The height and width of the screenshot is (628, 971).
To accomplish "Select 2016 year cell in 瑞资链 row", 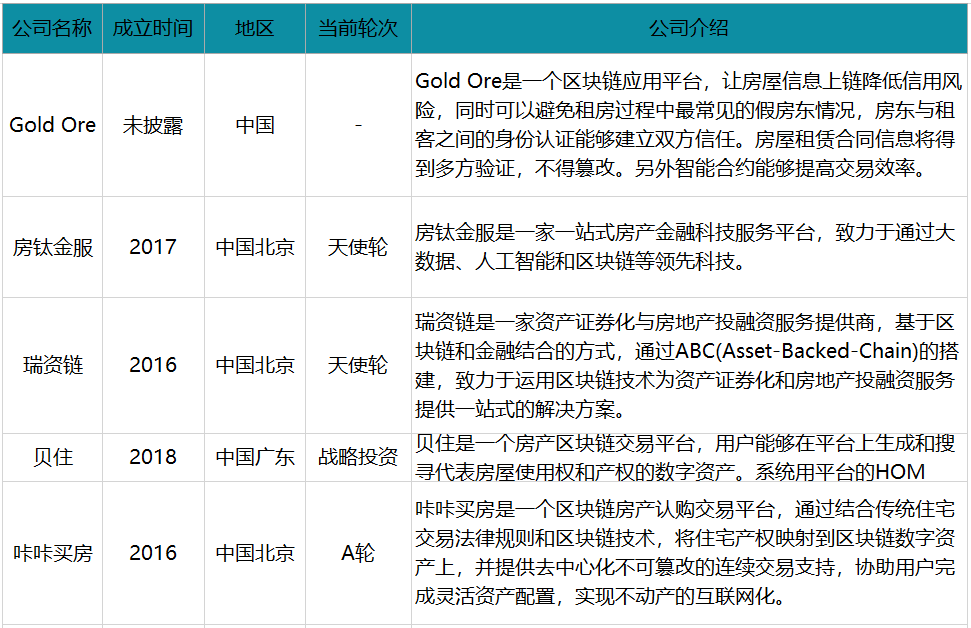I will 153,365.
